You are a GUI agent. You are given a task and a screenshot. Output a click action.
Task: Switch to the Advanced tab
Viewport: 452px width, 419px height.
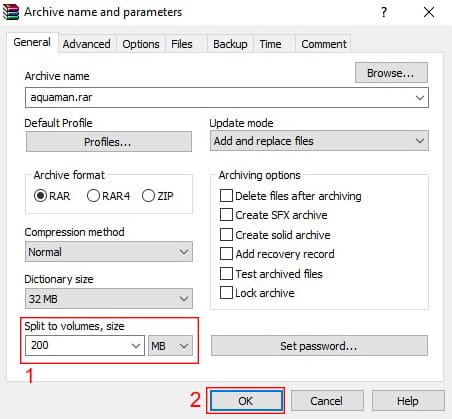(x=87, y=44)
